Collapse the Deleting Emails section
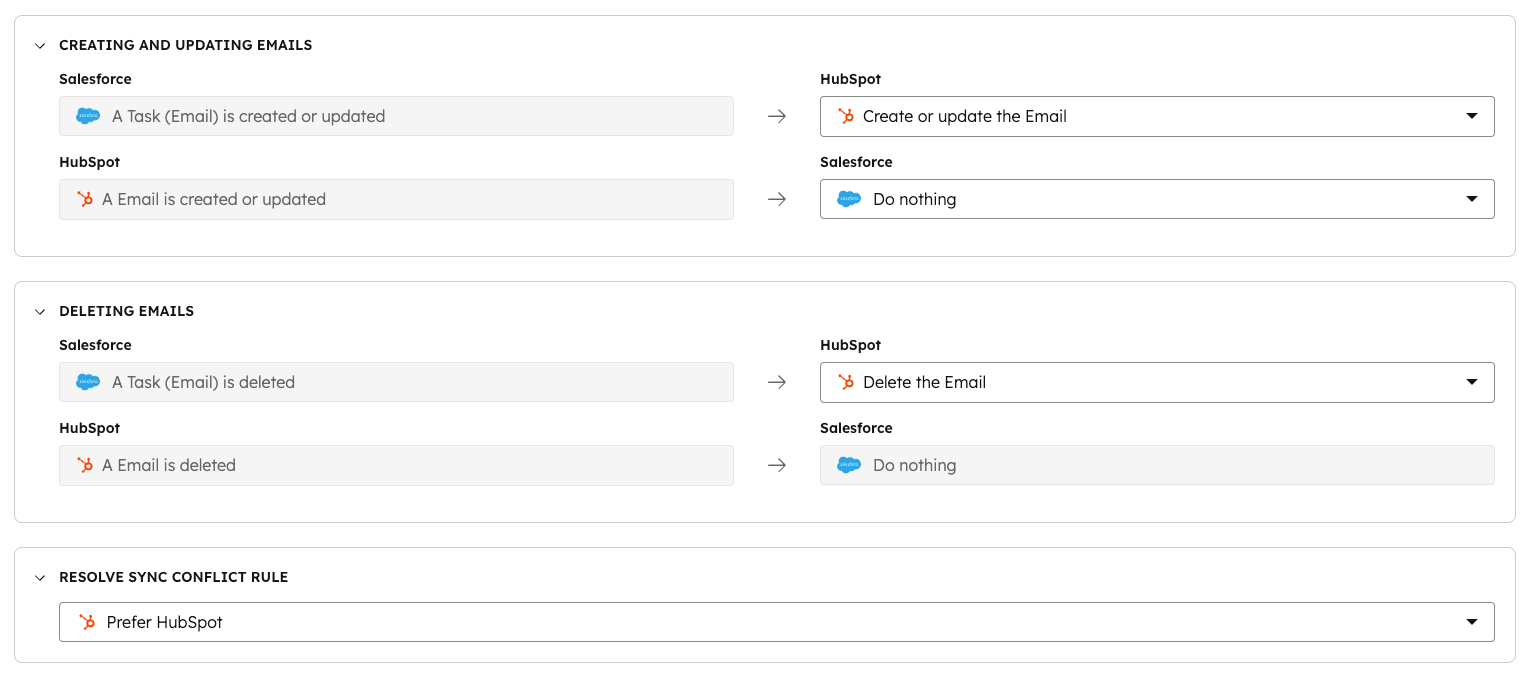 (x=40, y=311)
